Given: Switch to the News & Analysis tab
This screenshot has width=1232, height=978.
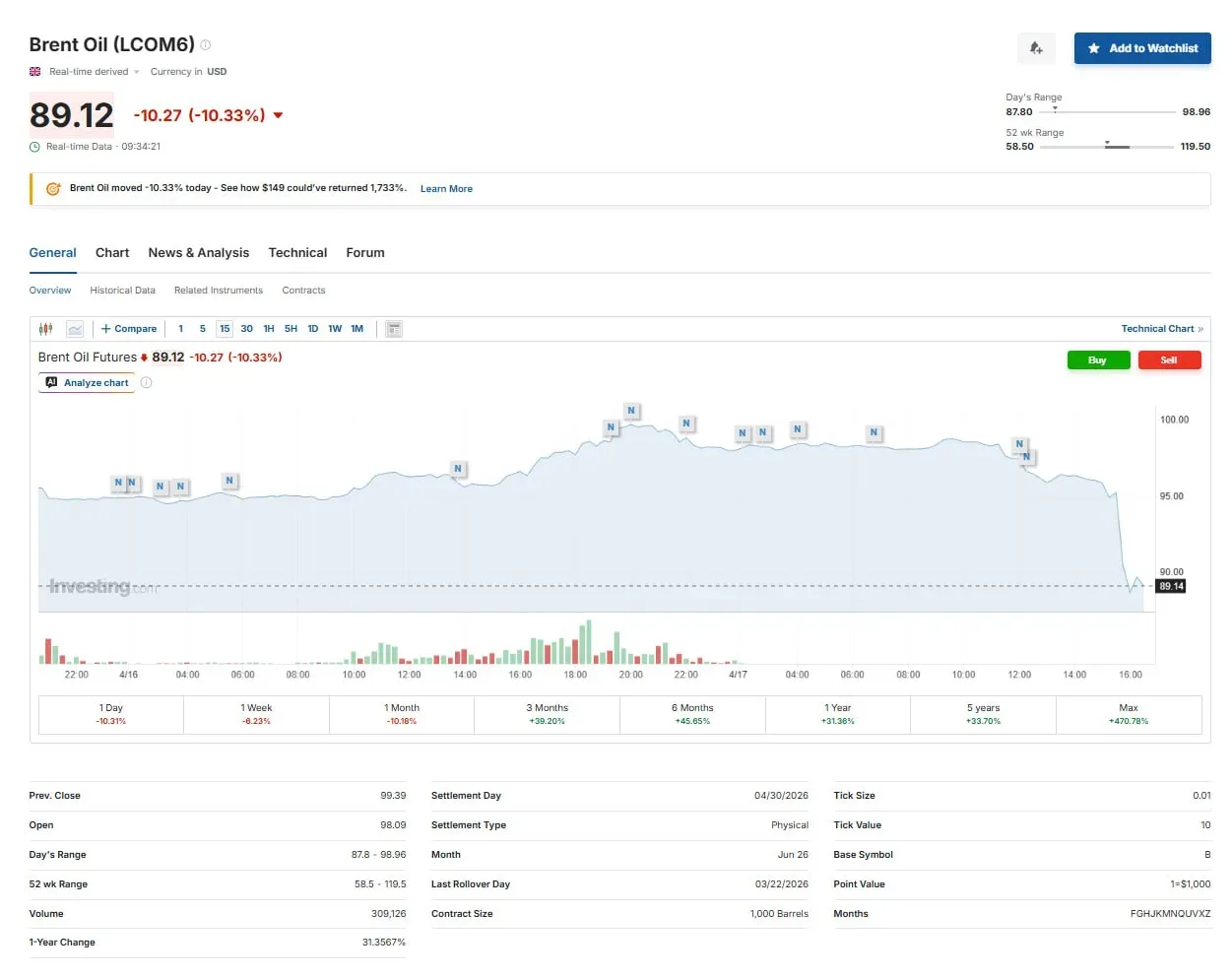Looking at the screenshot, I should (198, 253).
